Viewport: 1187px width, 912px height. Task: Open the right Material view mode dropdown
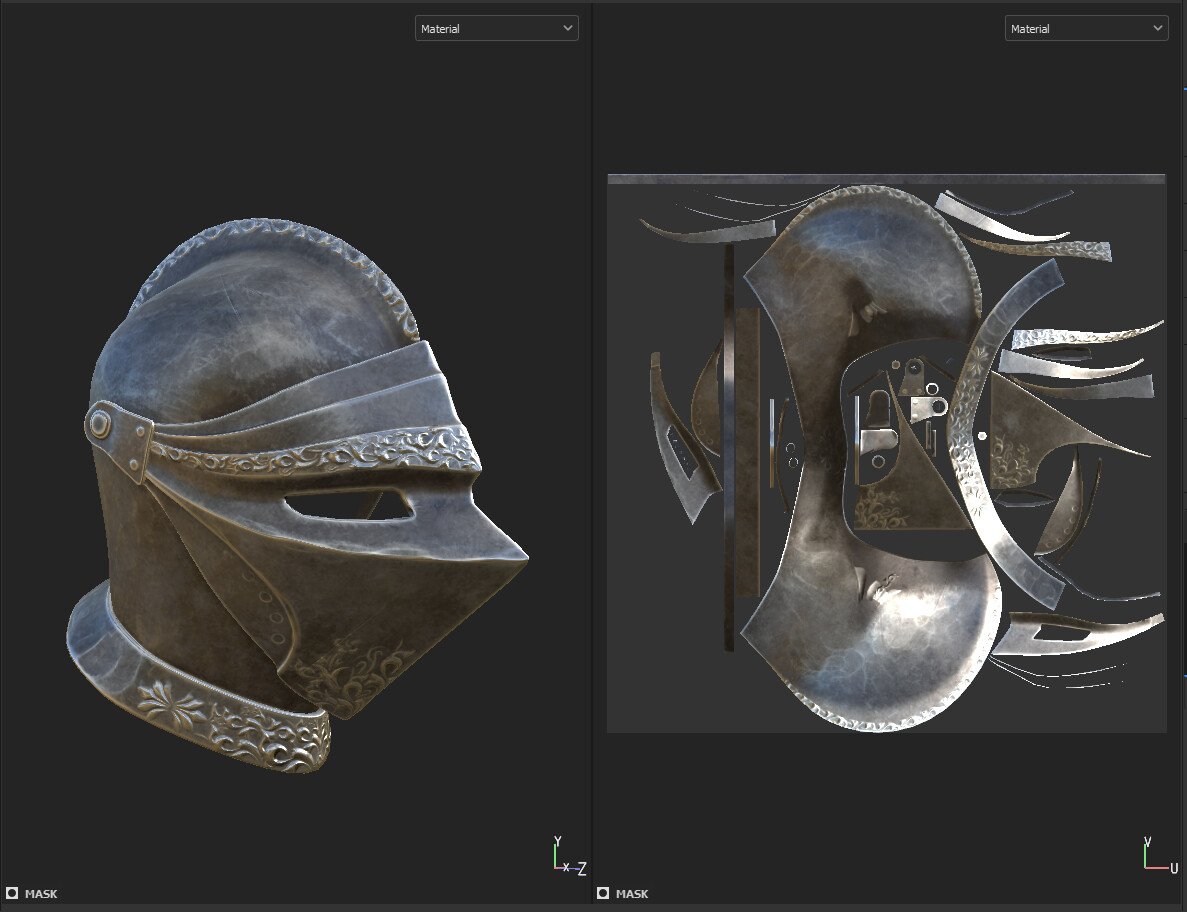[1086, 28]
